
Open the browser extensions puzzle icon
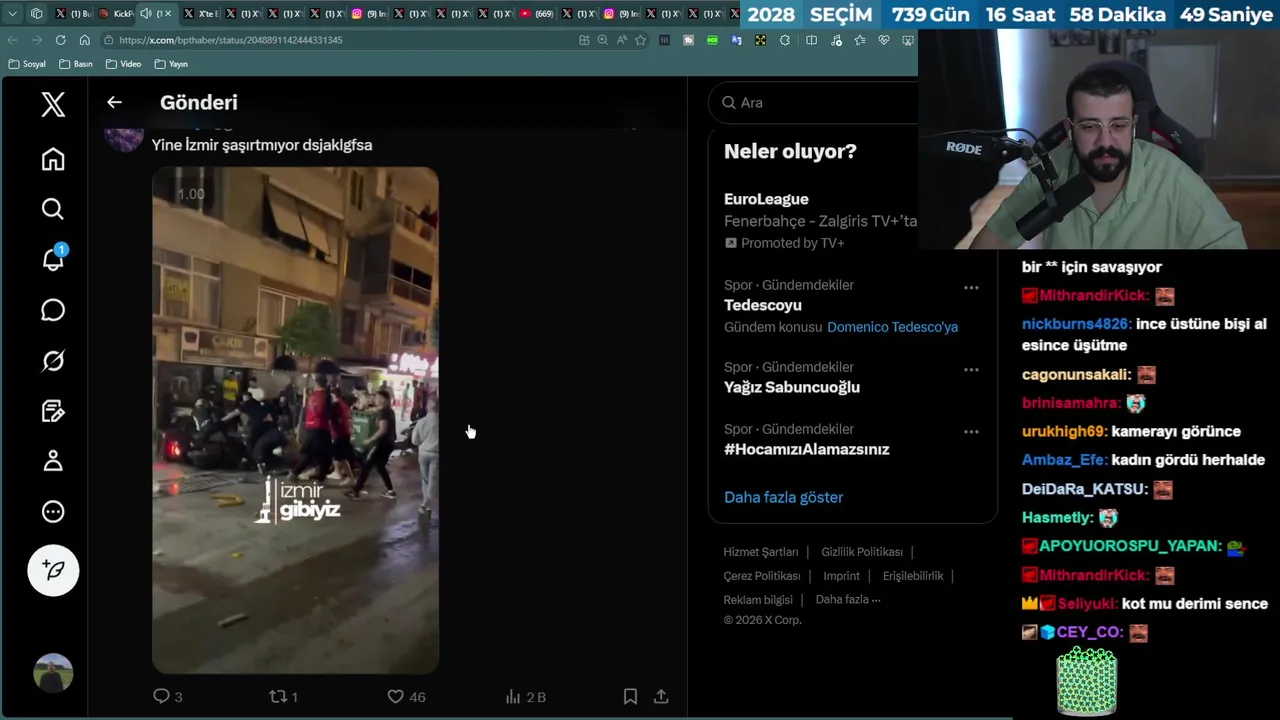tap(784, 40)
